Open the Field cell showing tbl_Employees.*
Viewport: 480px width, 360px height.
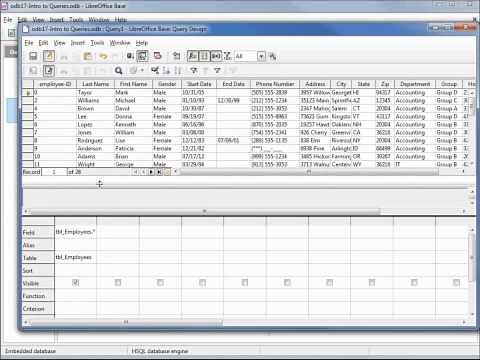coord(76,232)
